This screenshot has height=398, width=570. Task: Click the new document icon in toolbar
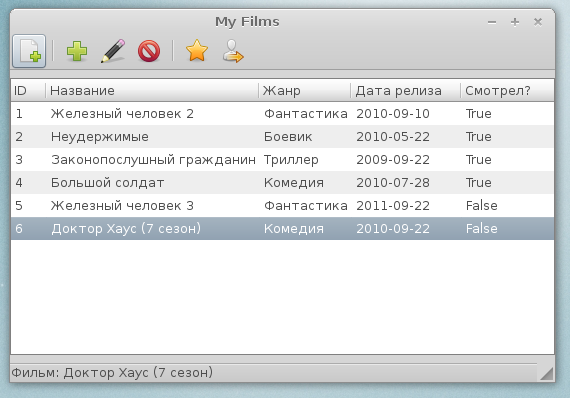[29, 51]
